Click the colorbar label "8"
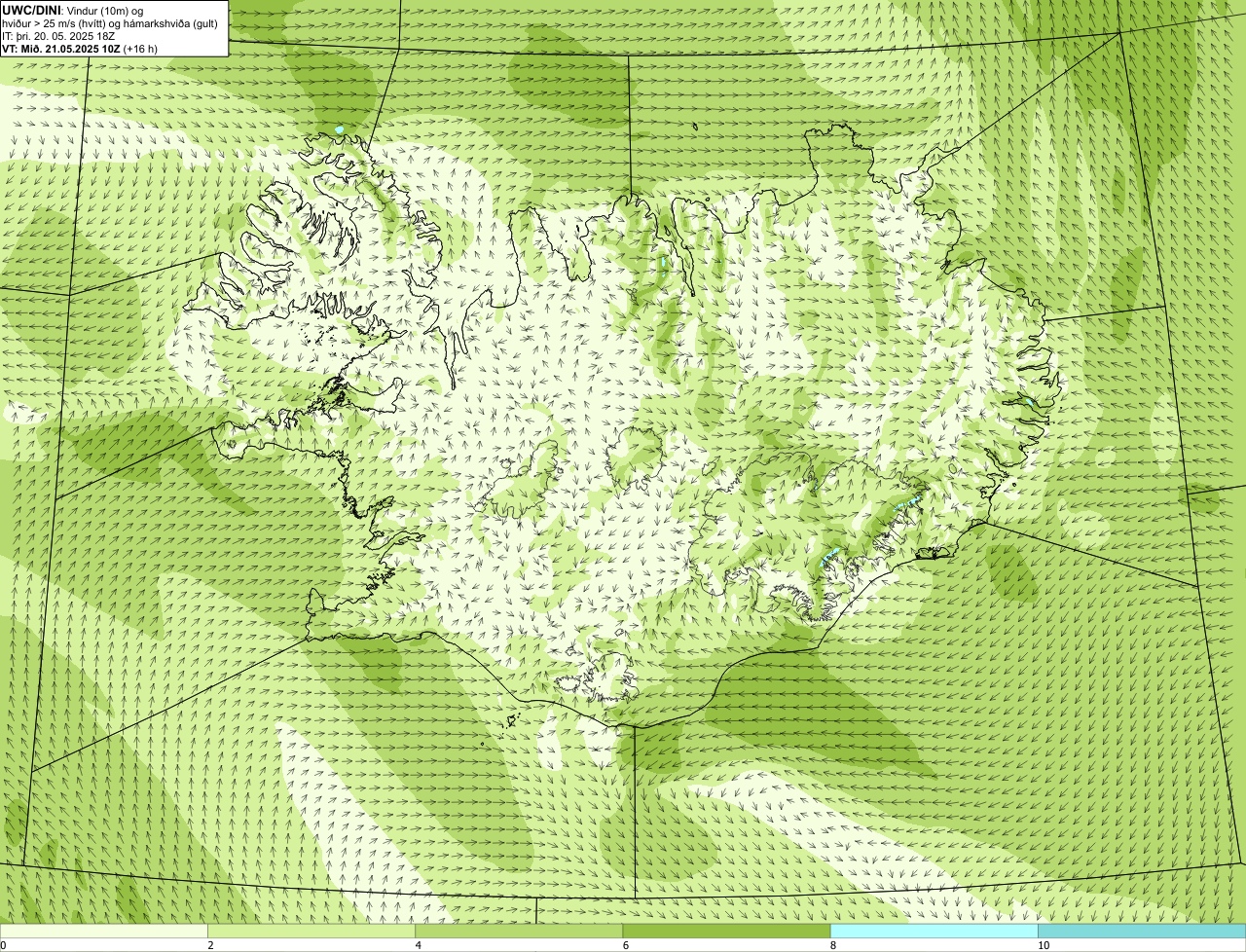The width and height of the screenshot is (1246, 952). coord(832,945)
